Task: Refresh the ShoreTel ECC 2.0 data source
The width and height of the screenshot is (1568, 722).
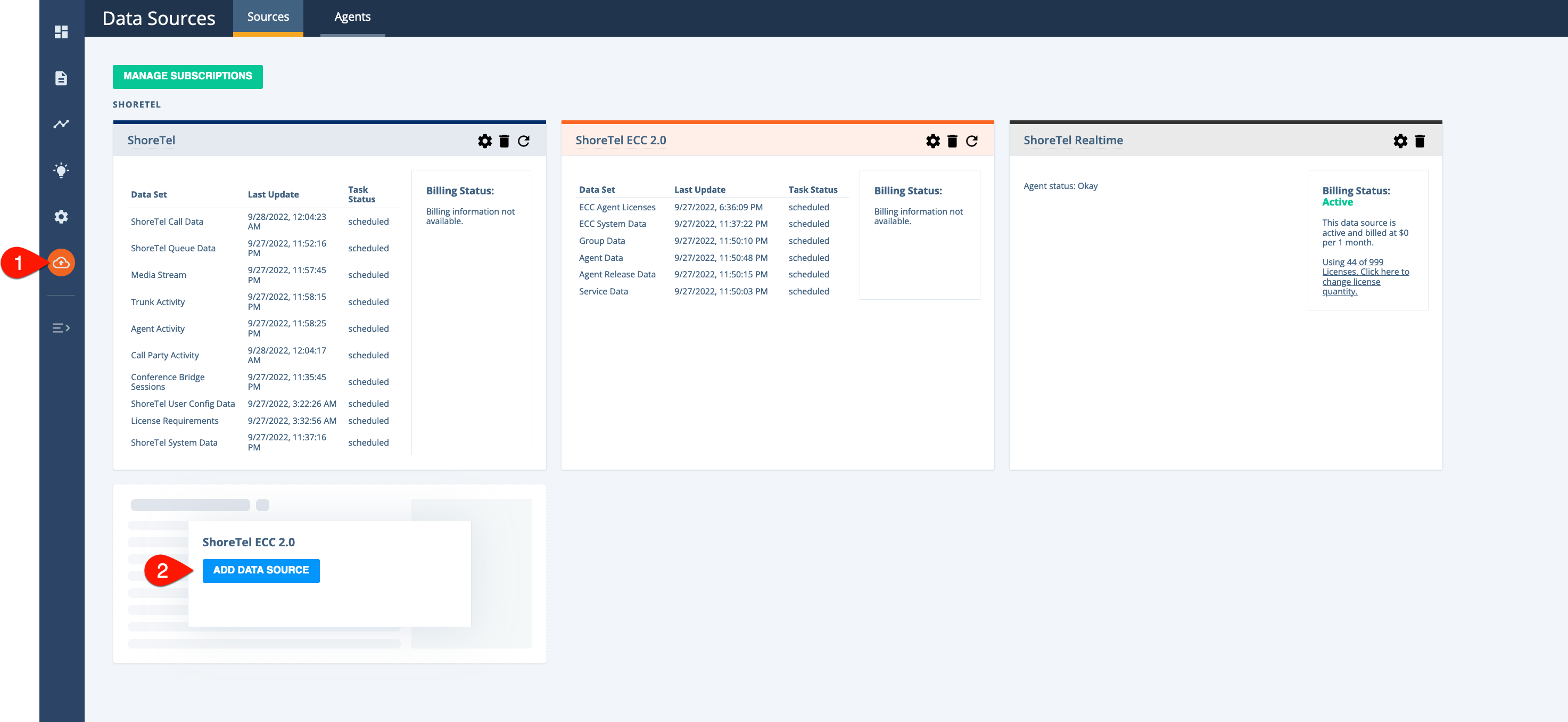Action: [x=971, y=141]
